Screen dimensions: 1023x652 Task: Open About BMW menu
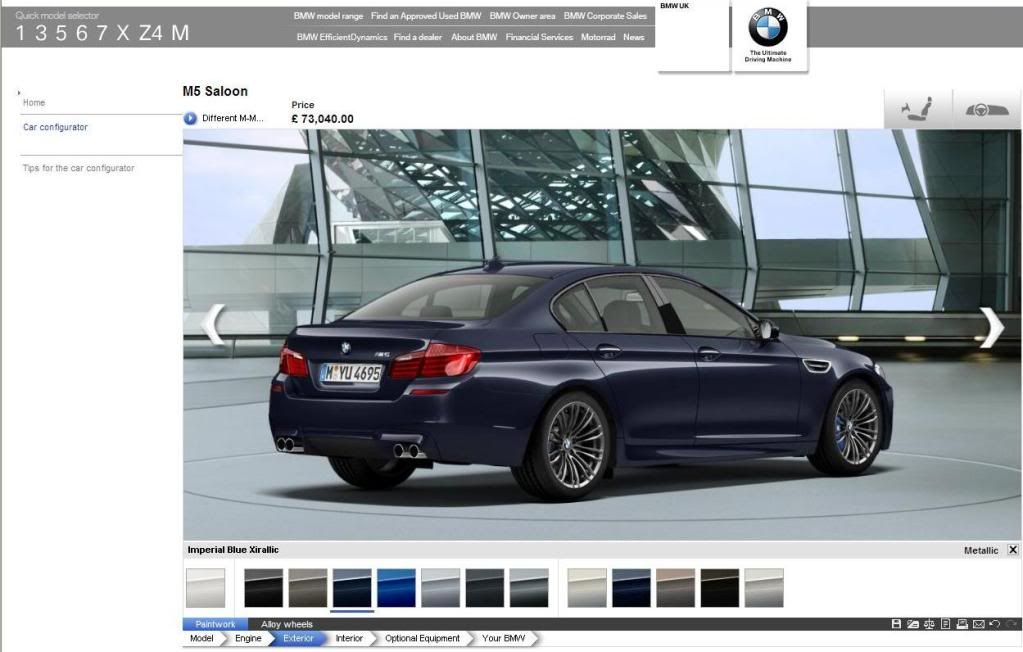click(x=474, y=37)
